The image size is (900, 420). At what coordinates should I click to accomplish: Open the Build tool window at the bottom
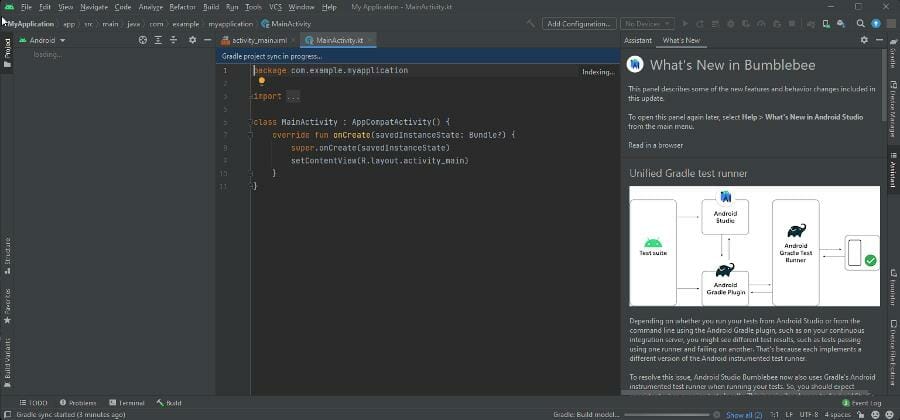pos(169,403)
